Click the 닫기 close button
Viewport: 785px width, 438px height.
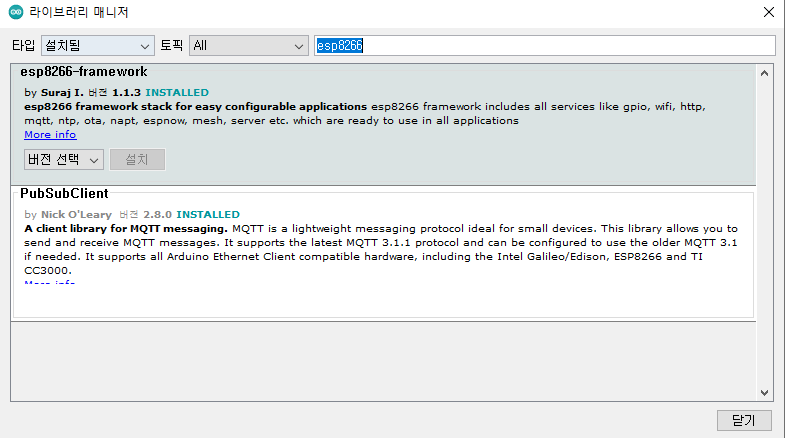(x=744, y=420)
